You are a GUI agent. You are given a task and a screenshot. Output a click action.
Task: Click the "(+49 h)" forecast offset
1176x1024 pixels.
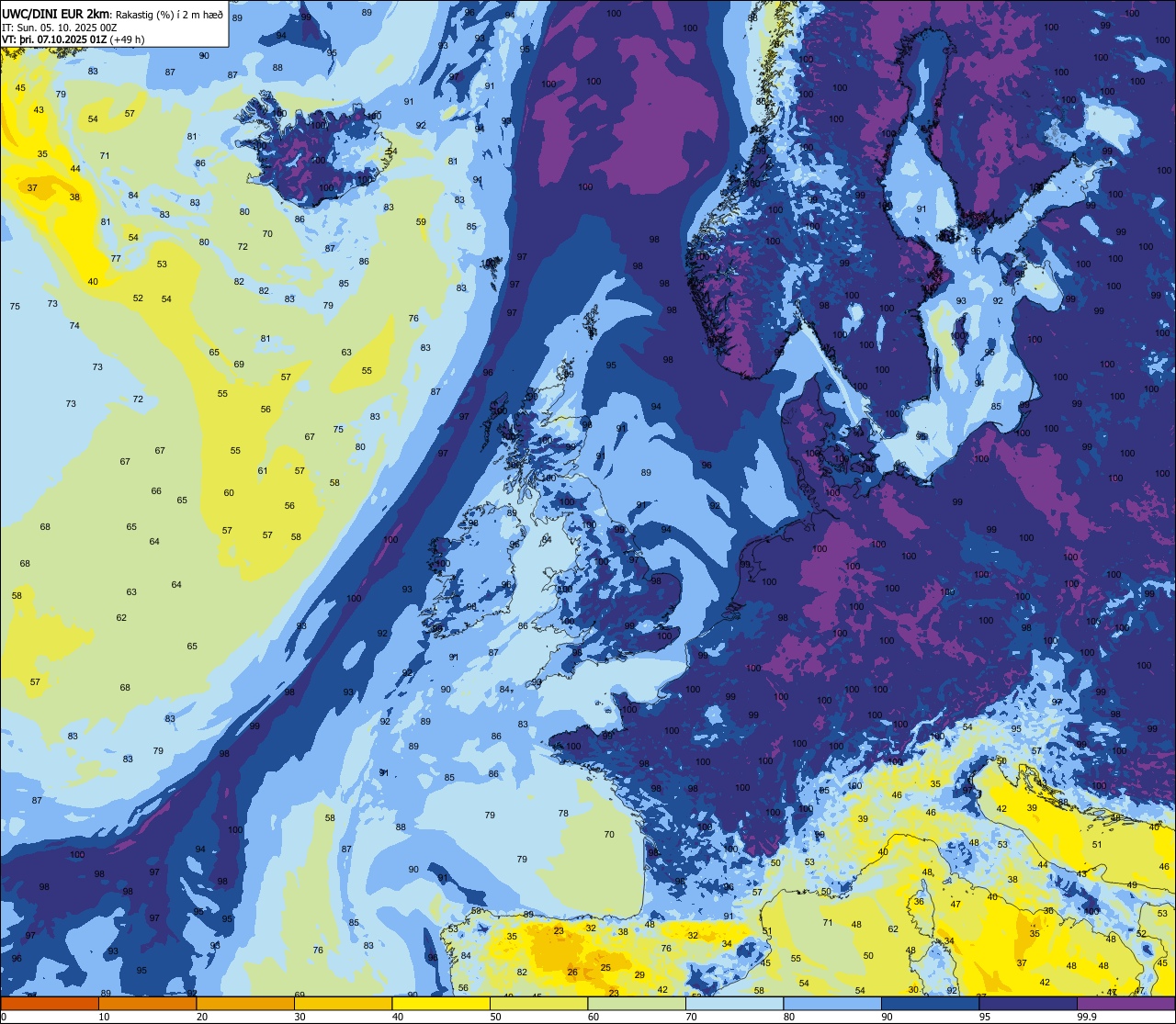tap(127, 39)
